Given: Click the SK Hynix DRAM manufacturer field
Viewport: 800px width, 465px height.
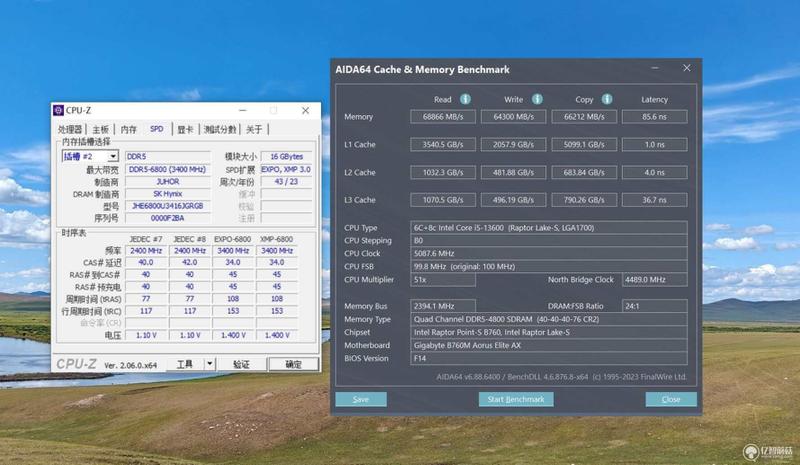Looking at the screenshot, I should [168, 193].
